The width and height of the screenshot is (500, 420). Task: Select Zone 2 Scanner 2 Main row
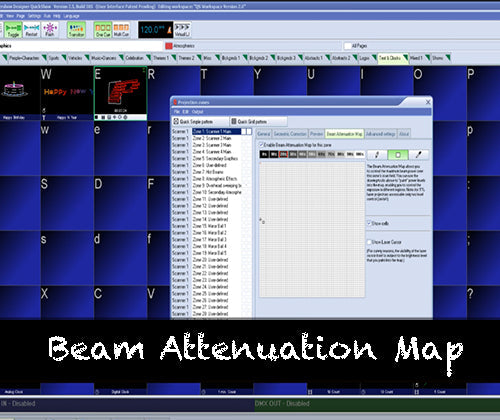pyautogui.click(x=211, y=138)
